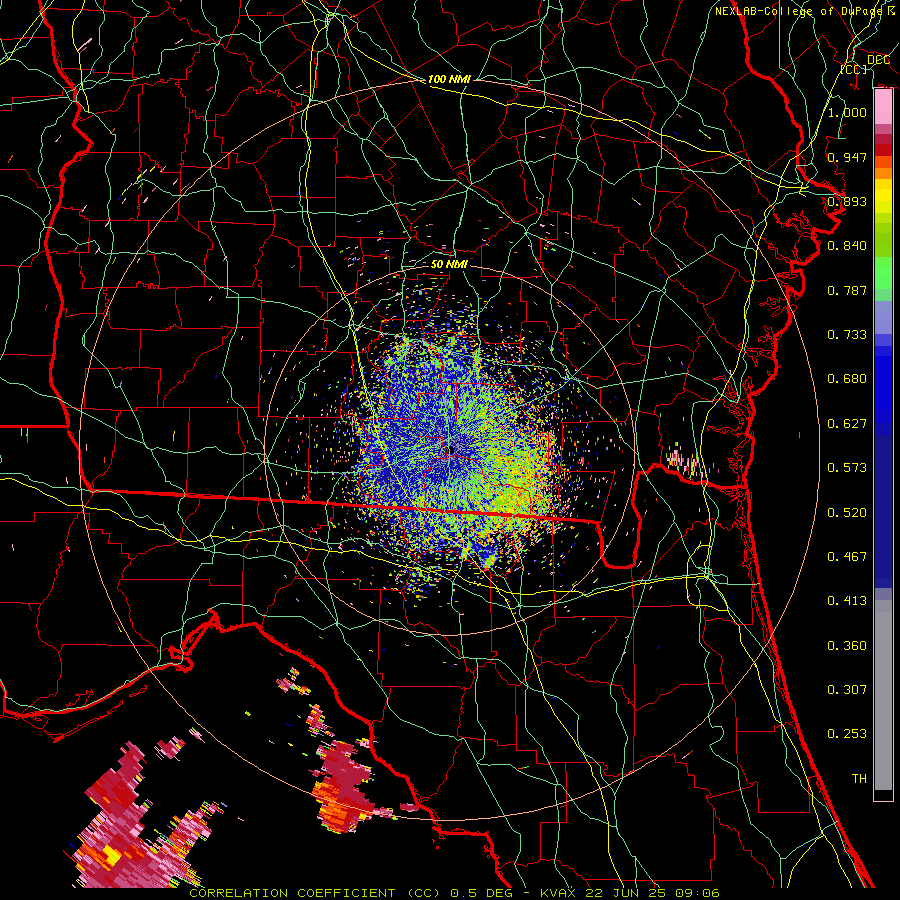900x900 pixels.
Task: Select the bright green segment of color bar
Action: [x=883, y=272]
